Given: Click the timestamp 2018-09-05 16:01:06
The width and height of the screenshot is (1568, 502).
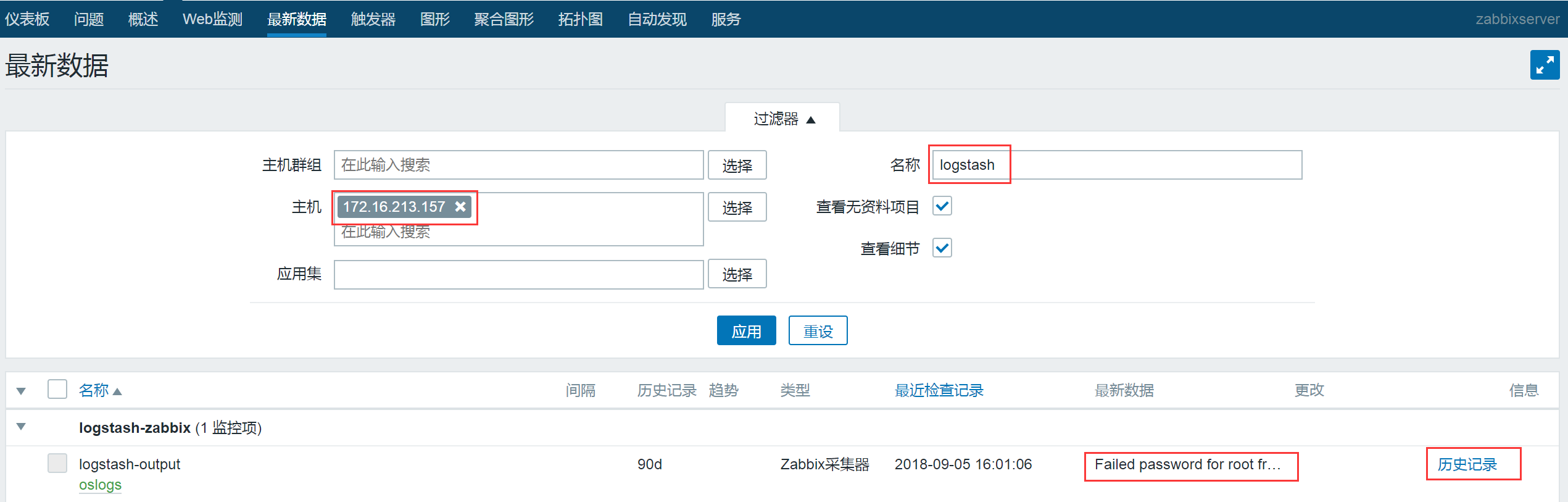Looking at the screenshot, I should tap(963, 464).
